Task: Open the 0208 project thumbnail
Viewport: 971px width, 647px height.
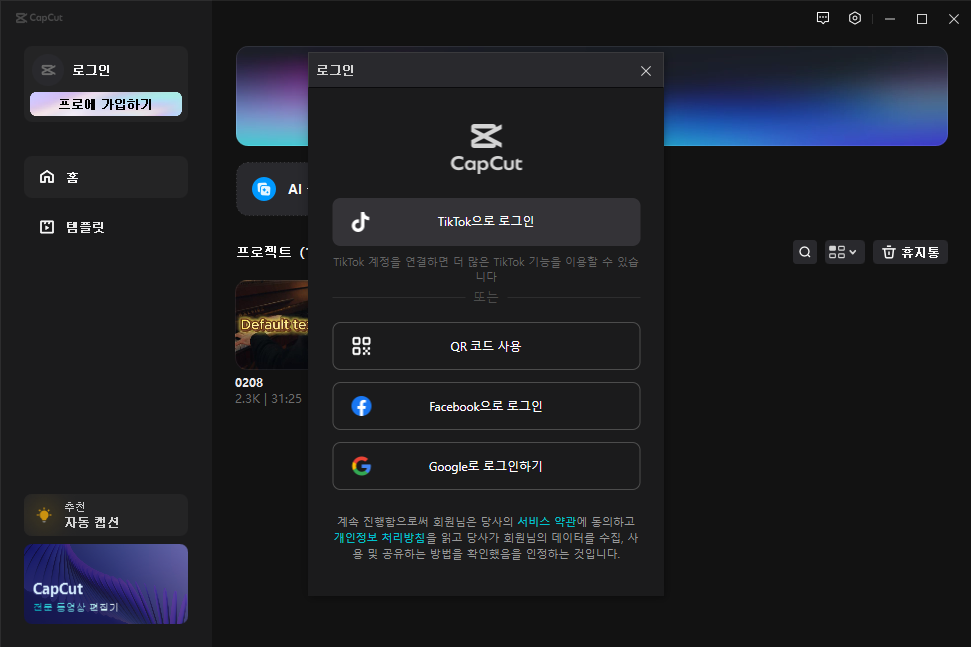Action: pos(272,325)
